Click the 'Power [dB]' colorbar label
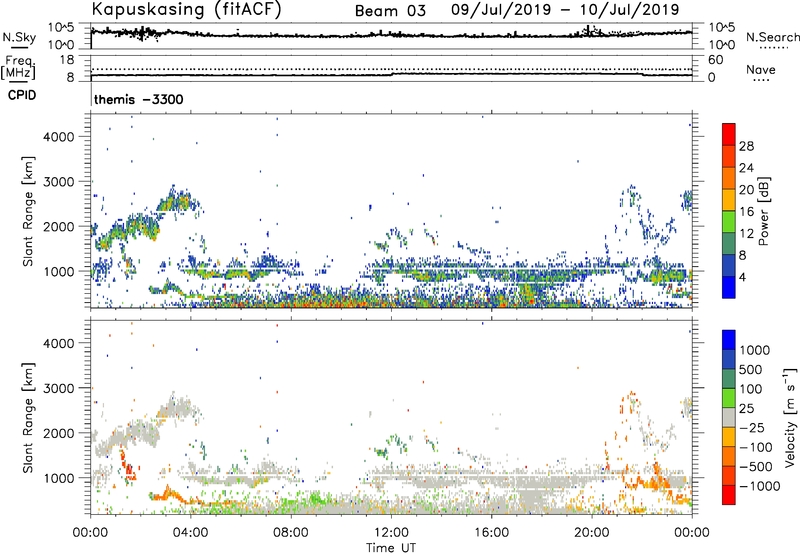 click(763, 211)
